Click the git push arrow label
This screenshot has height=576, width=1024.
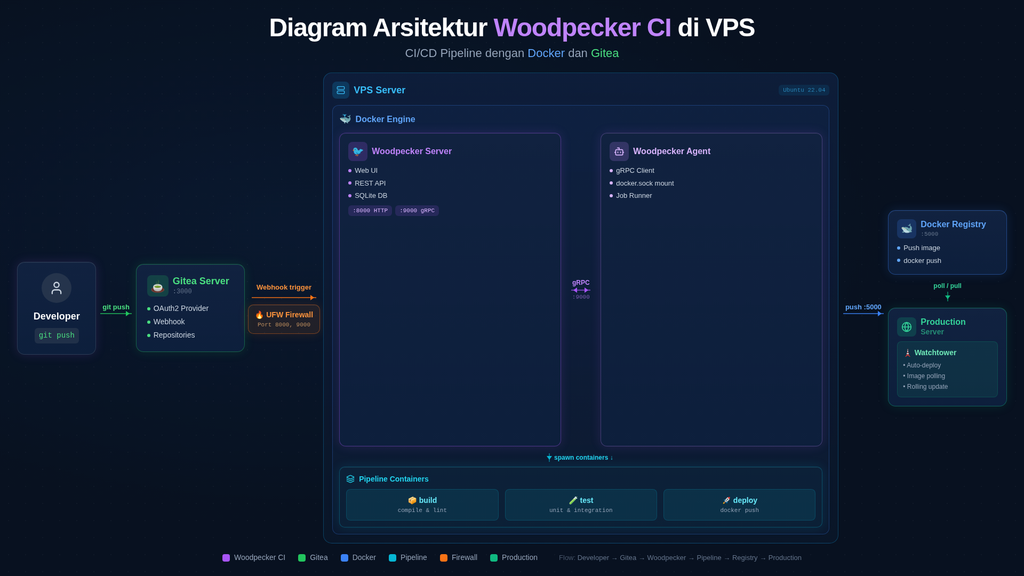coord(116,307)
